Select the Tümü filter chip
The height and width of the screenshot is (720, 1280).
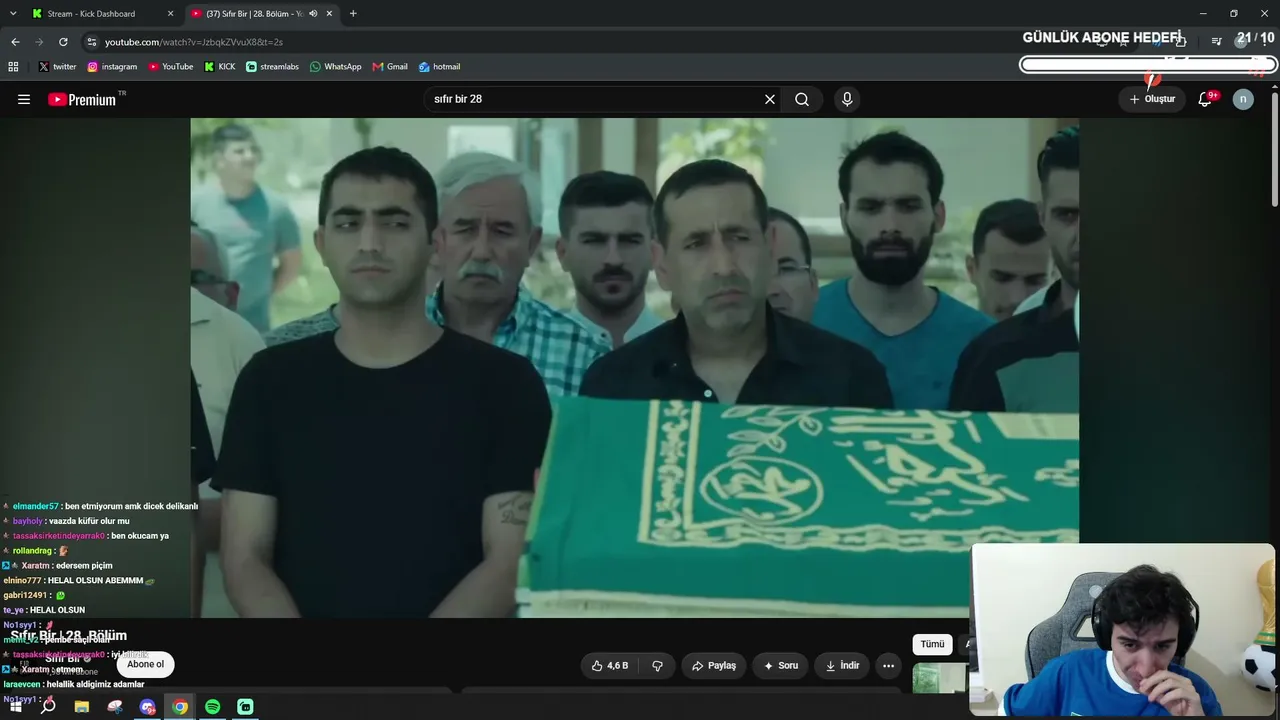tap(932, 644)
